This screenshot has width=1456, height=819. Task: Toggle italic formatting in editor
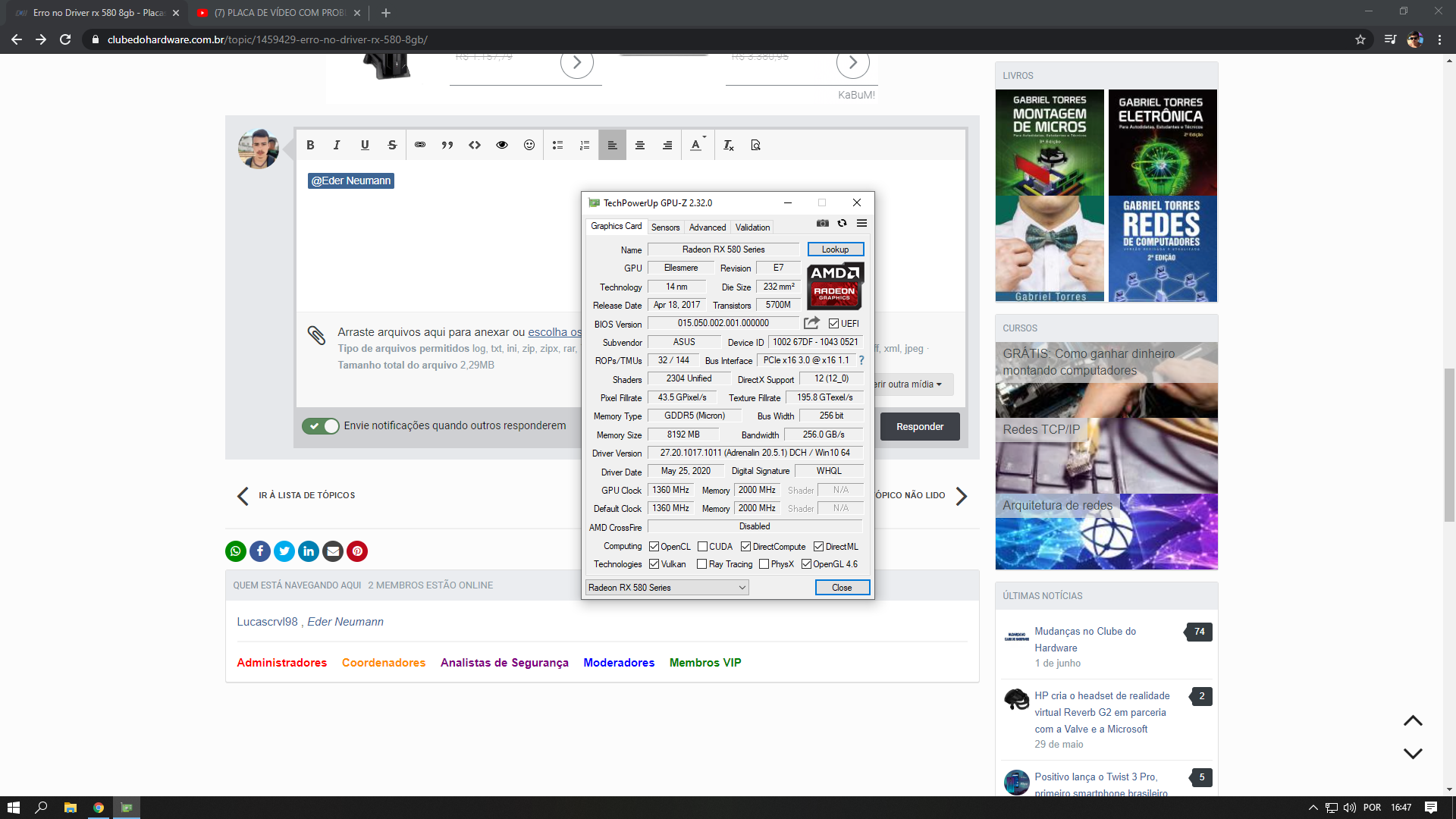[x=337, y=145]
